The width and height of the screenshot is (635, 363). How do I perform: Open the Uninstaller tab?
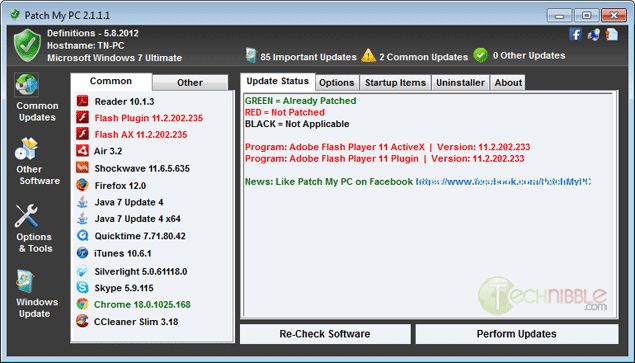coord(460,83)
